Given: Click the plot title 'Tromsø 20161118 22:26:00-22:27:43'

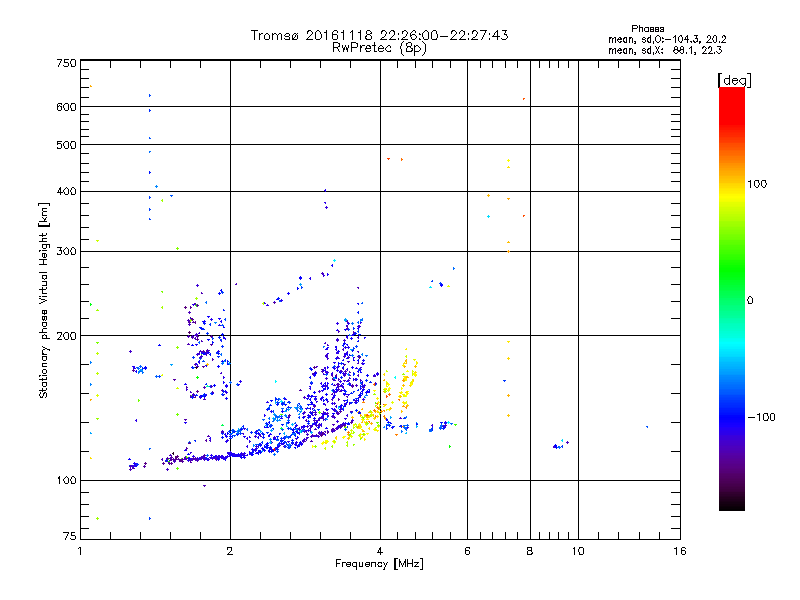Looking at the screenshot, I should [379, 35].
